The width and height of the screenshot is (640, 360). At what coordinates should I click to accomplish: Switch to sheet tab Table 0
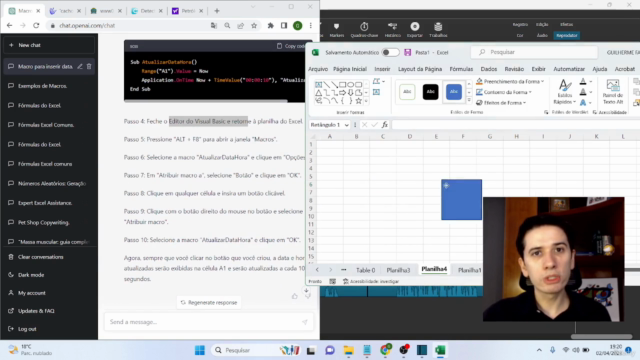click(x=365, y=270)
